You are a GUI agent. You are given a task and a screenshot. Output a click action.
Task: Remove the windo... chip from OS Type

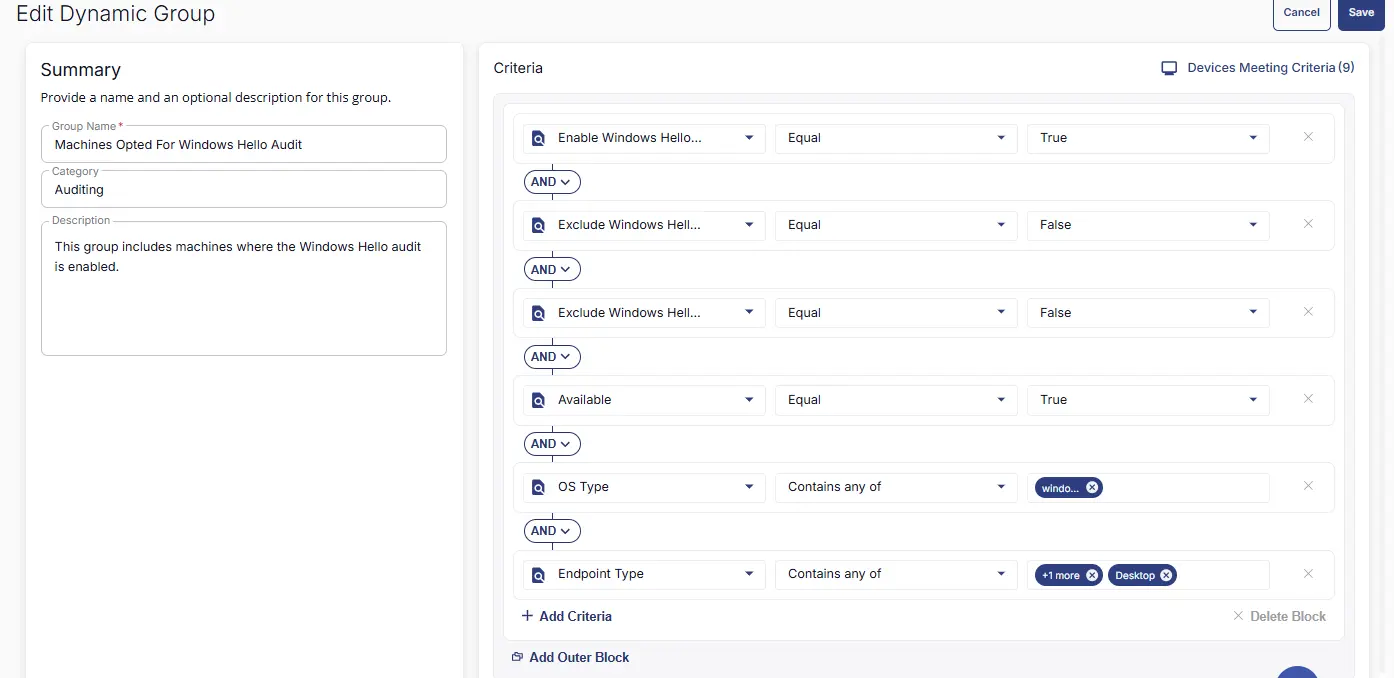click(1092, 488)
